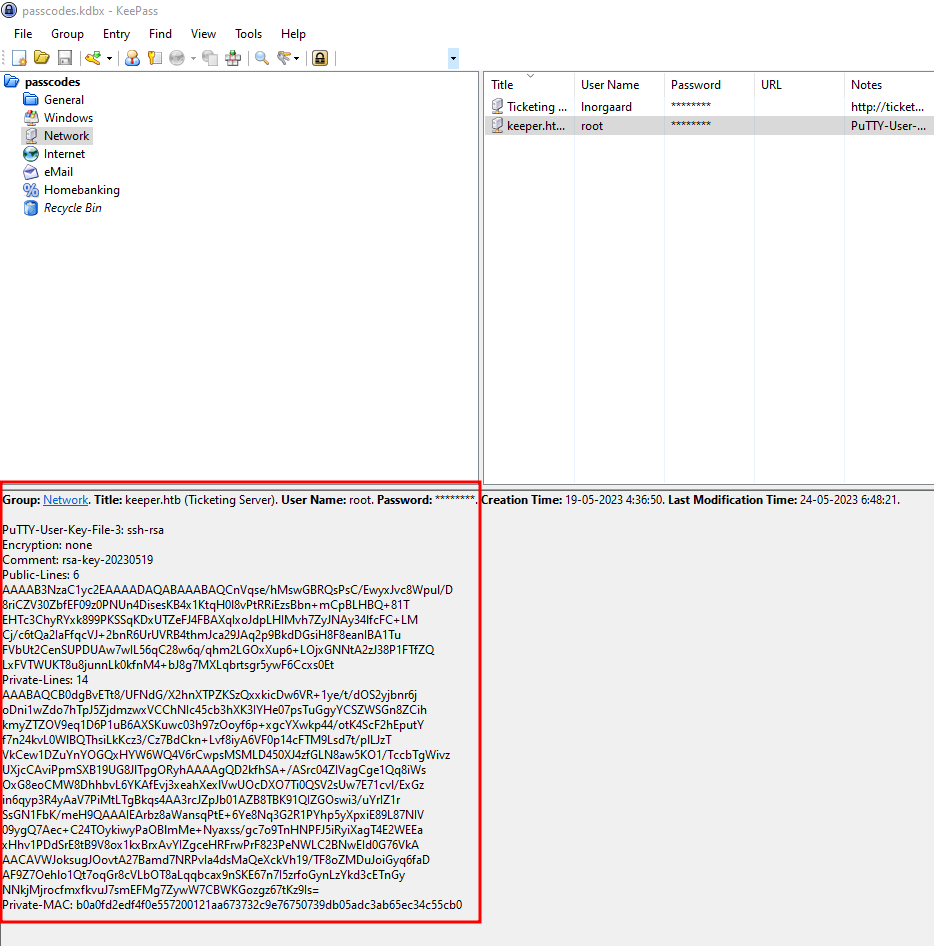The height and width of the screenshot is (946, 934).
Task: Sort by the Title column header
Action: tap(529, 84)
